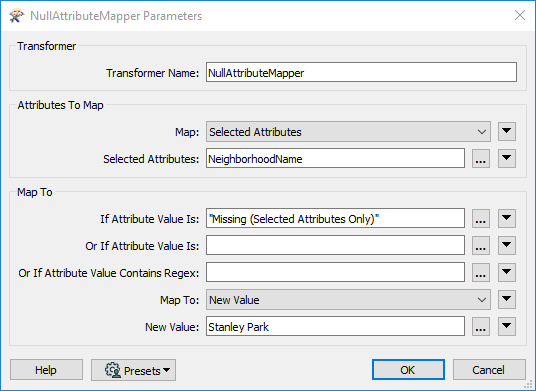This screenshot has width=536, height=391.
Task: Open arrow menu for Selected Attributes
Action: click(507, 159)
